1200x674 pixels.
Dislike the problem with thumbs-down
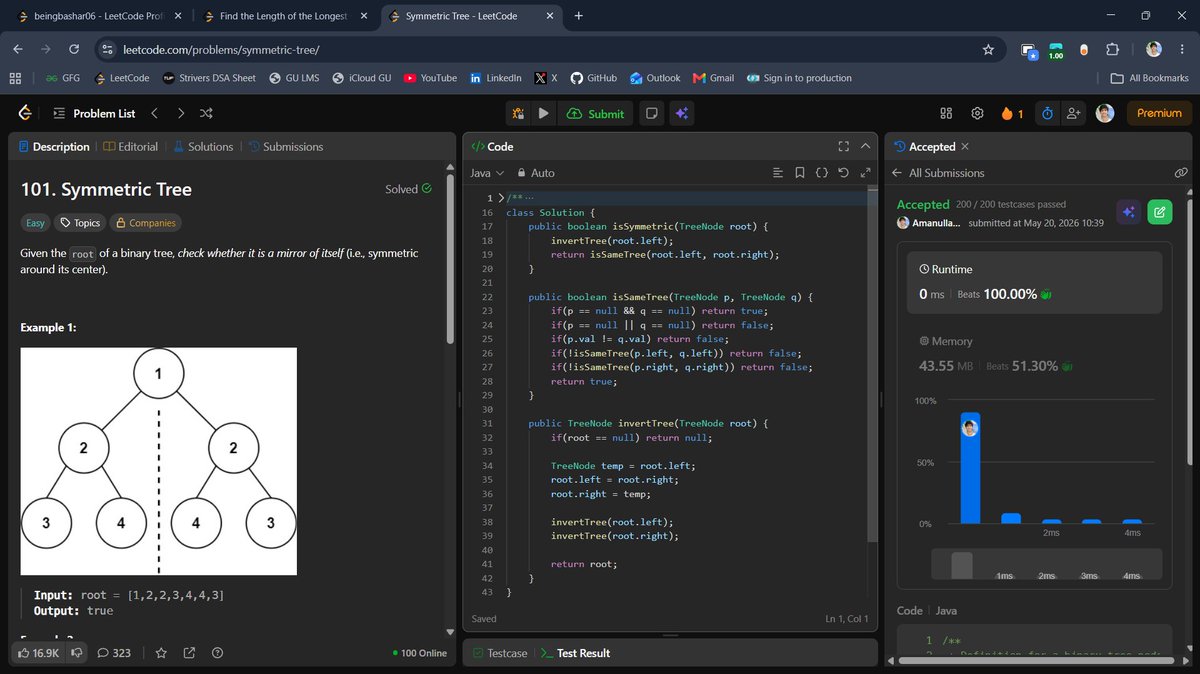pyautogui.click(x=77, y=653)
